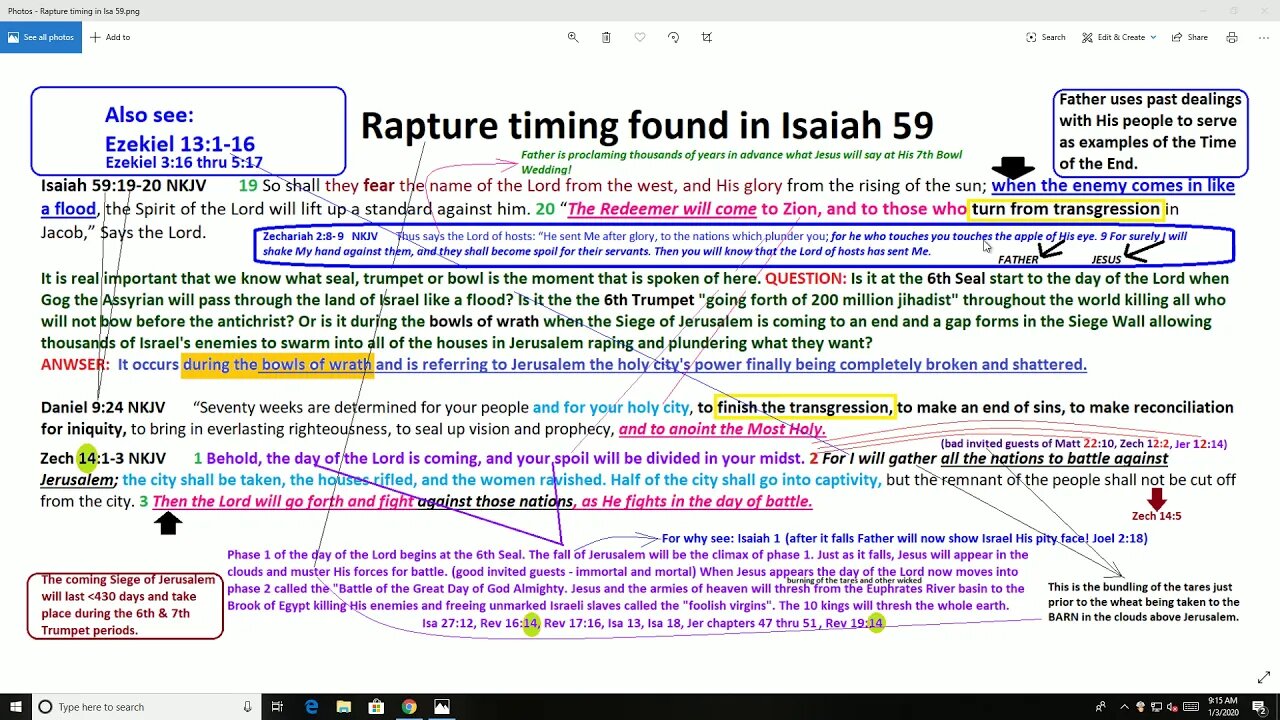Open the See all photos view
Image resolution: width=1280 pixels, height=720 pixels.
[x=41, y=37]
